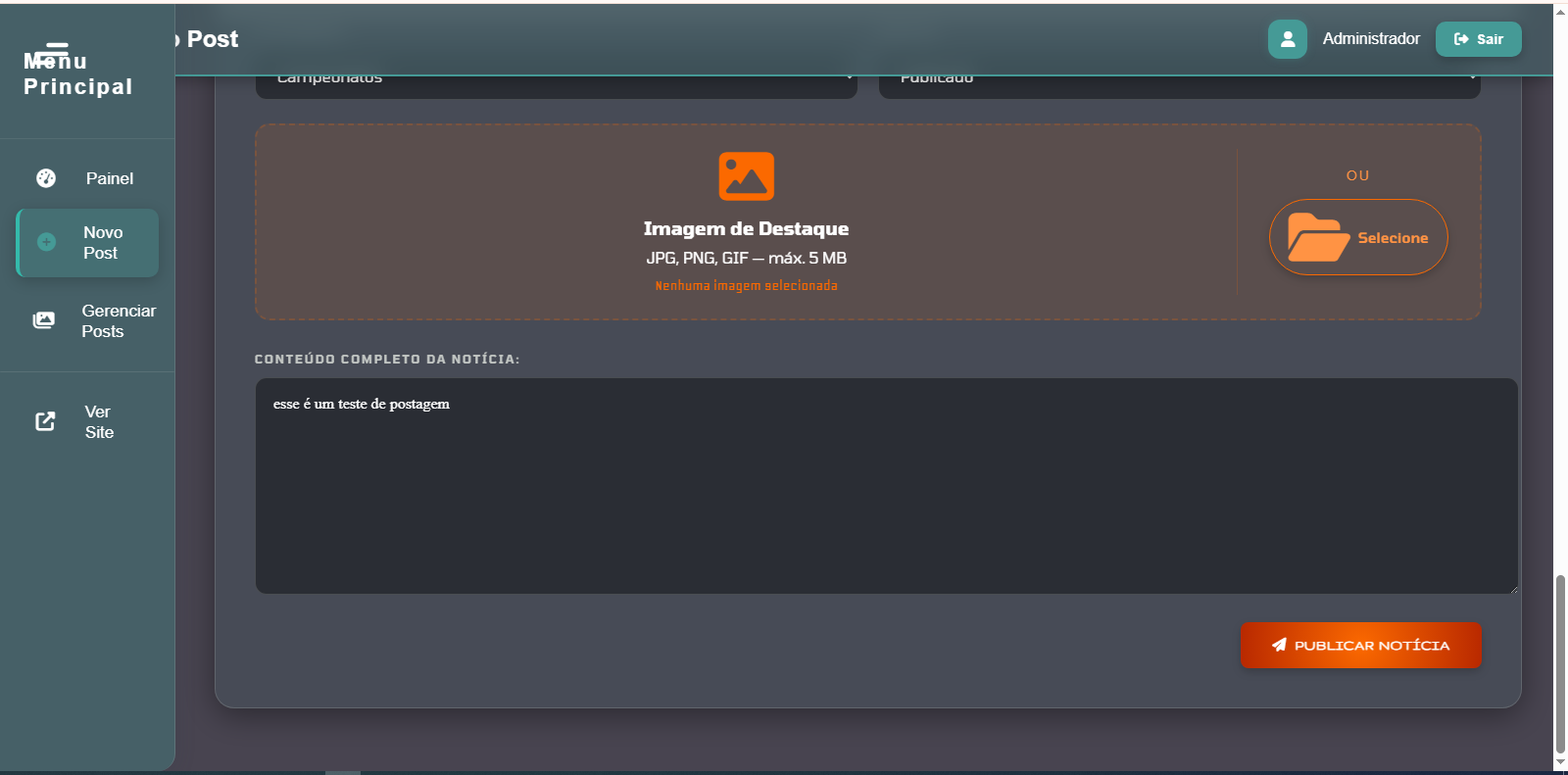Click the sign-out arrow icon in Sair
The width and height of the screenshot is (1568, 775).
(x=1461, y=39)
